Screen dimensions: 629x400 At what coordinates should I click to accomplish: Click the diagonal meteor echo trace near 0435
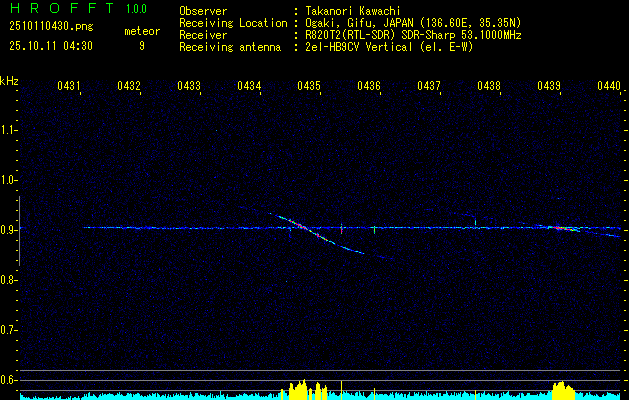[318, 235]
